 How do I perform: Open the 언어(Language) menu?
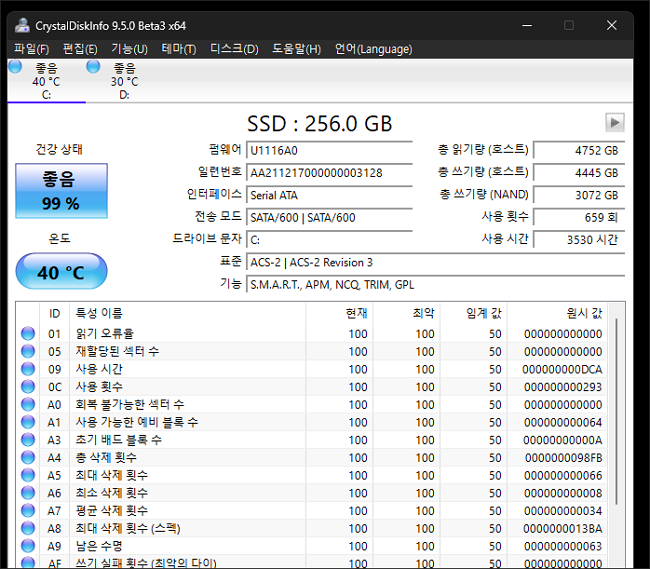(374, 49)
